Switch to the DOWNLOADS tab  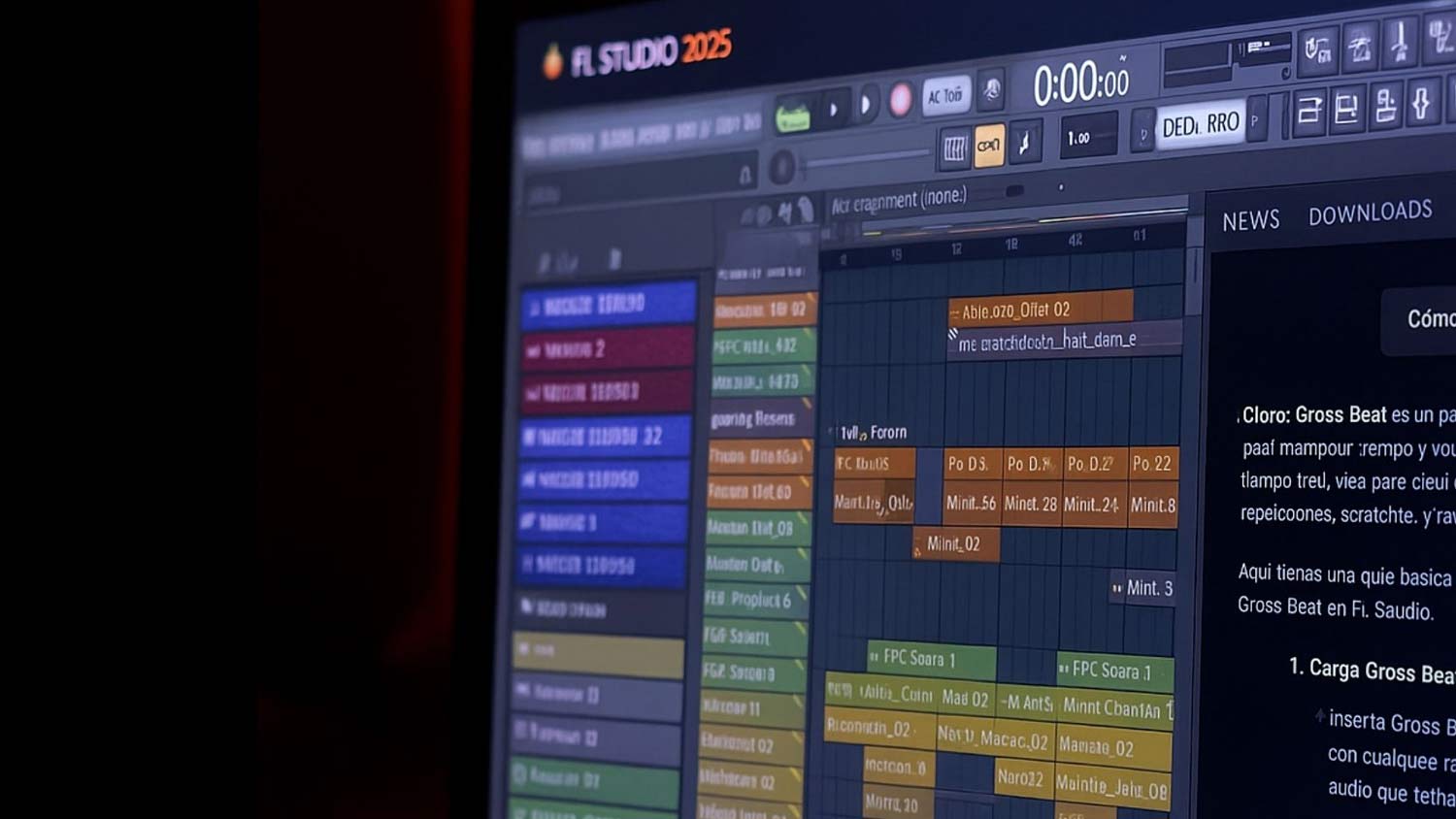1370,213
